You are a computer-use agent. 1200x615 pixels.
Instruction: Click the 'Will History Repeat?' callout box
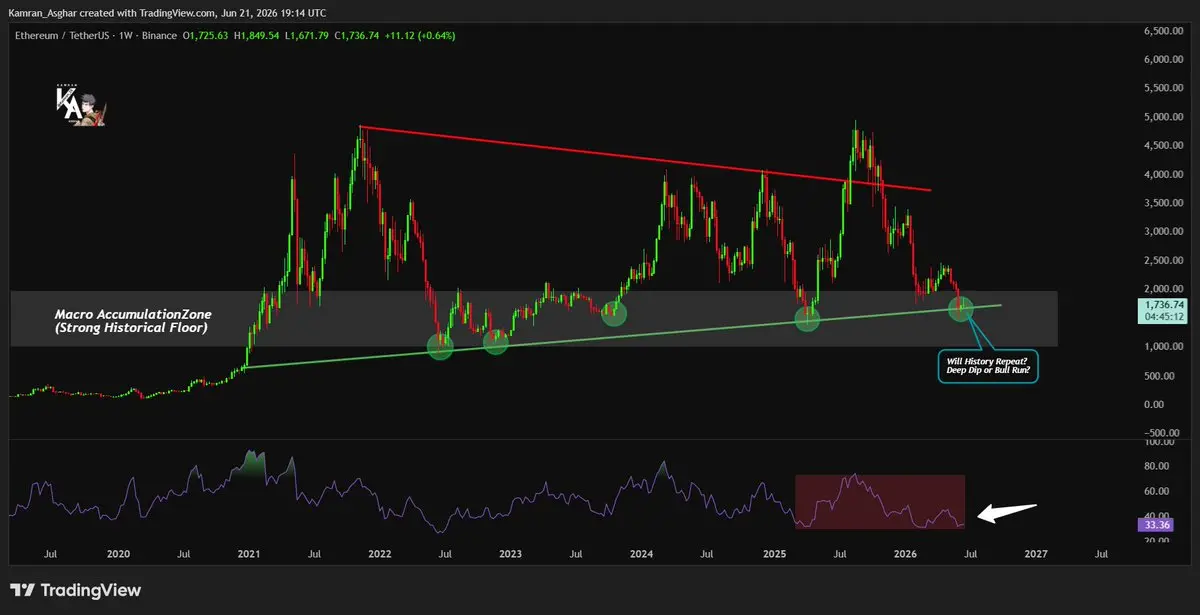click(x=985, y=366)
